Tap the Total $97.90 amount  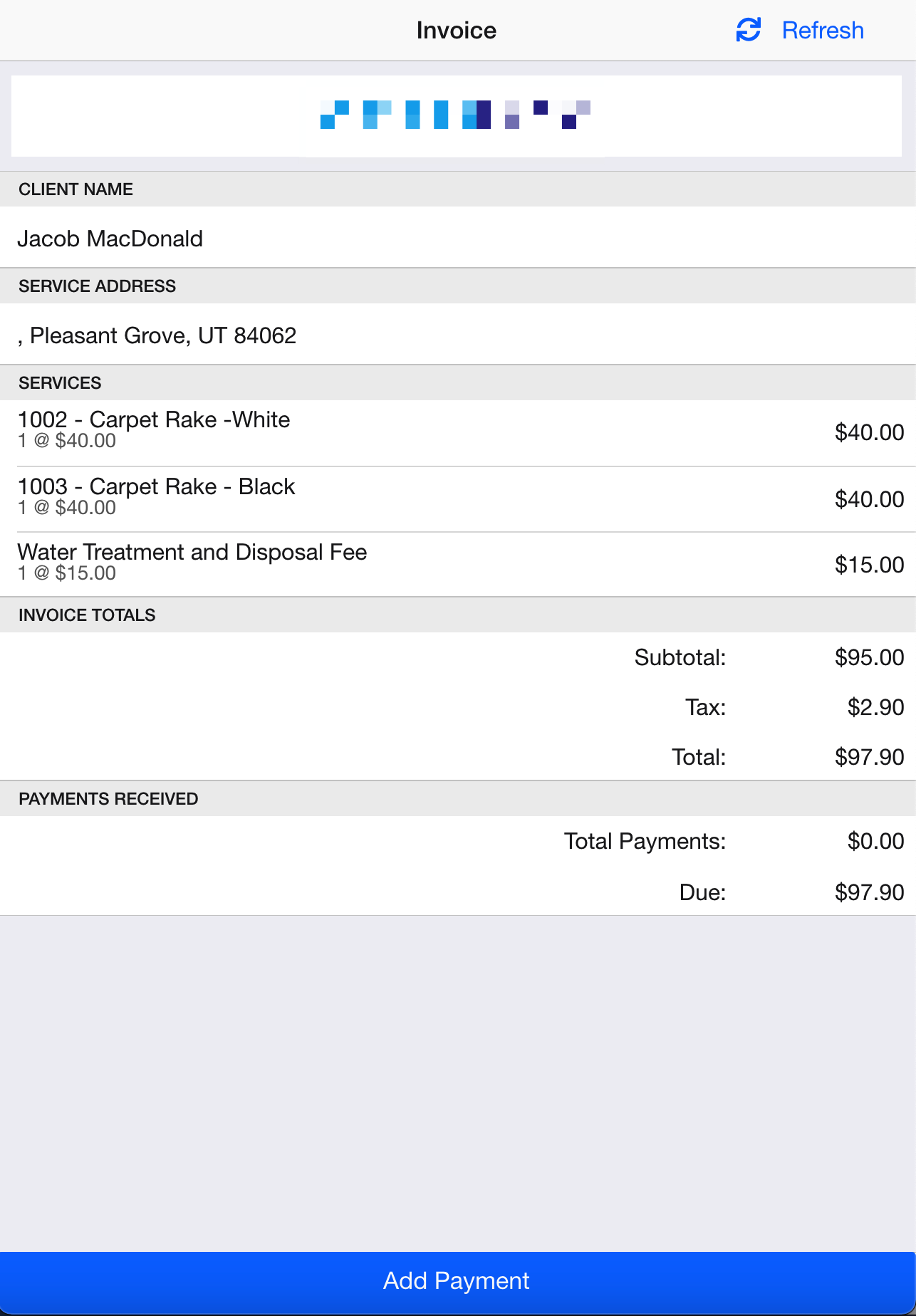[870, 757]
